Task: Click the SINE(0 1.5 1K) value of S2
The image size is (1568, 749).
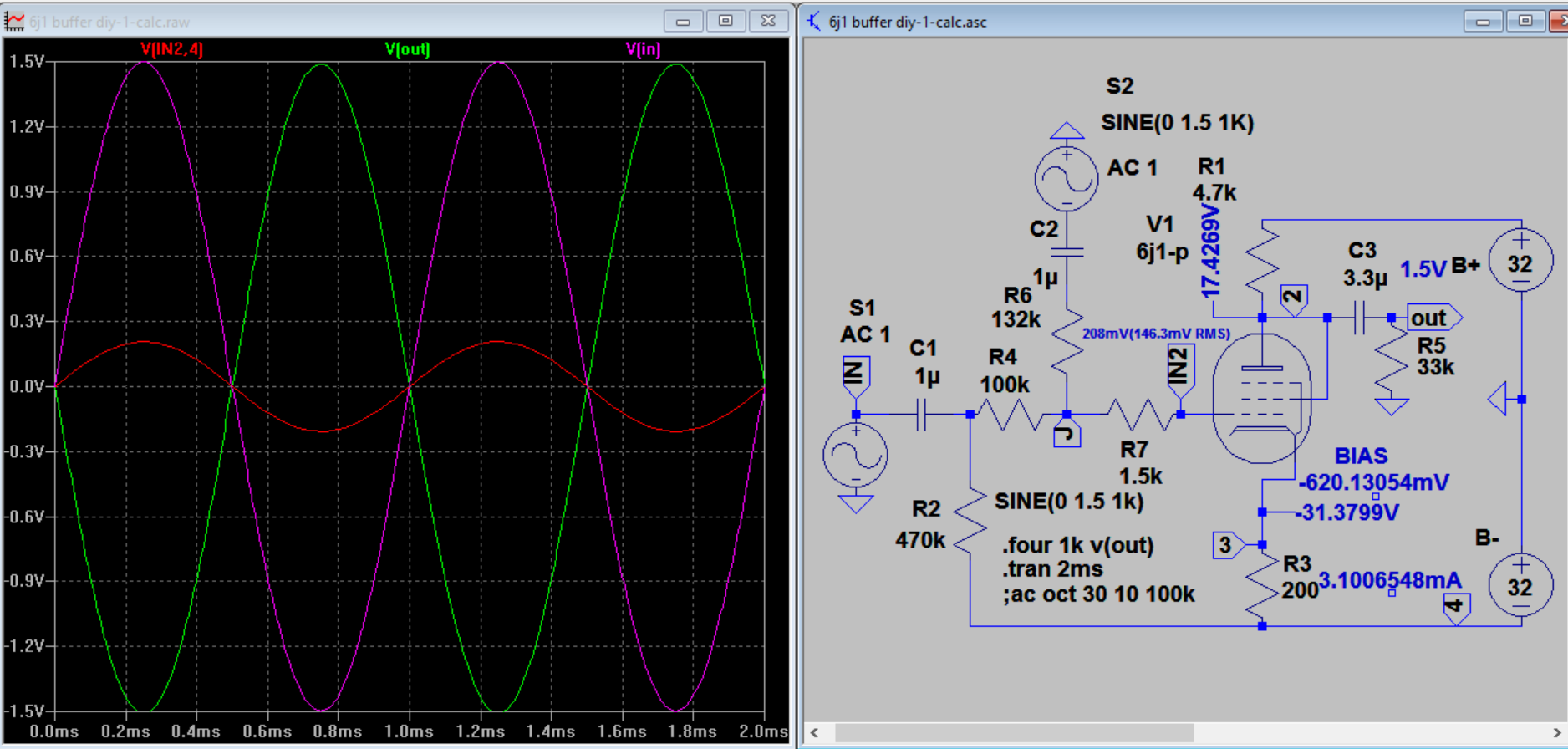Action: pyautogui.click(x=1177, y=123)
